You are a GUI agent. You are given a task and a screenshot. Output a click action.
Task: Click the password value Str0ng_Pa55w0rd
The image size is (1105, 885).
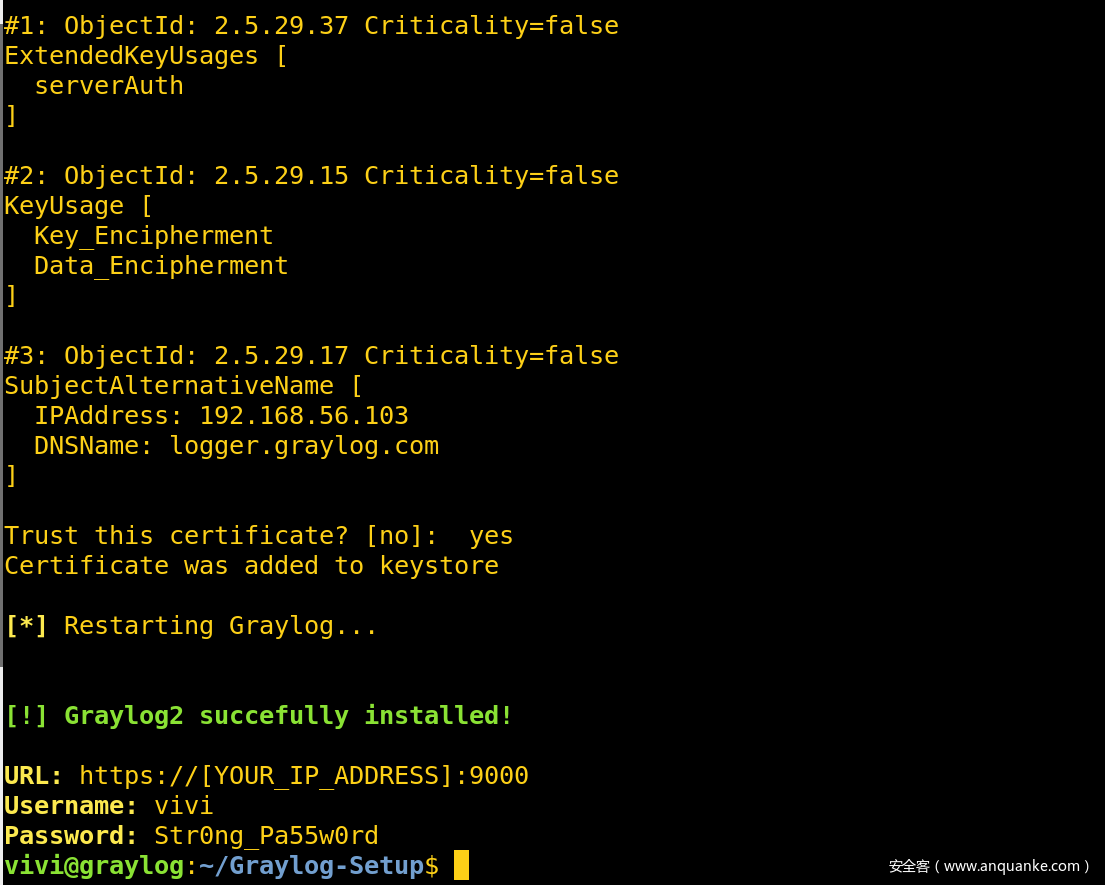point(266,836)
